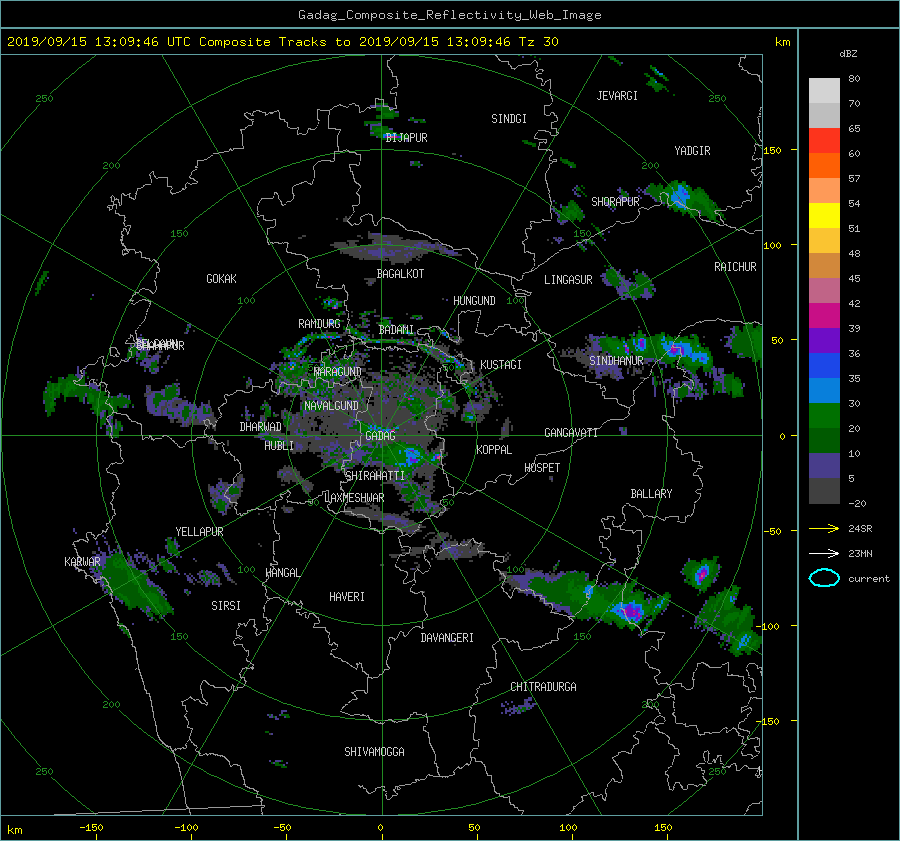Screen dimensions: 900x841
Task: Pick the bright green swatch in dBZ legend
Action: coord(824,415)
